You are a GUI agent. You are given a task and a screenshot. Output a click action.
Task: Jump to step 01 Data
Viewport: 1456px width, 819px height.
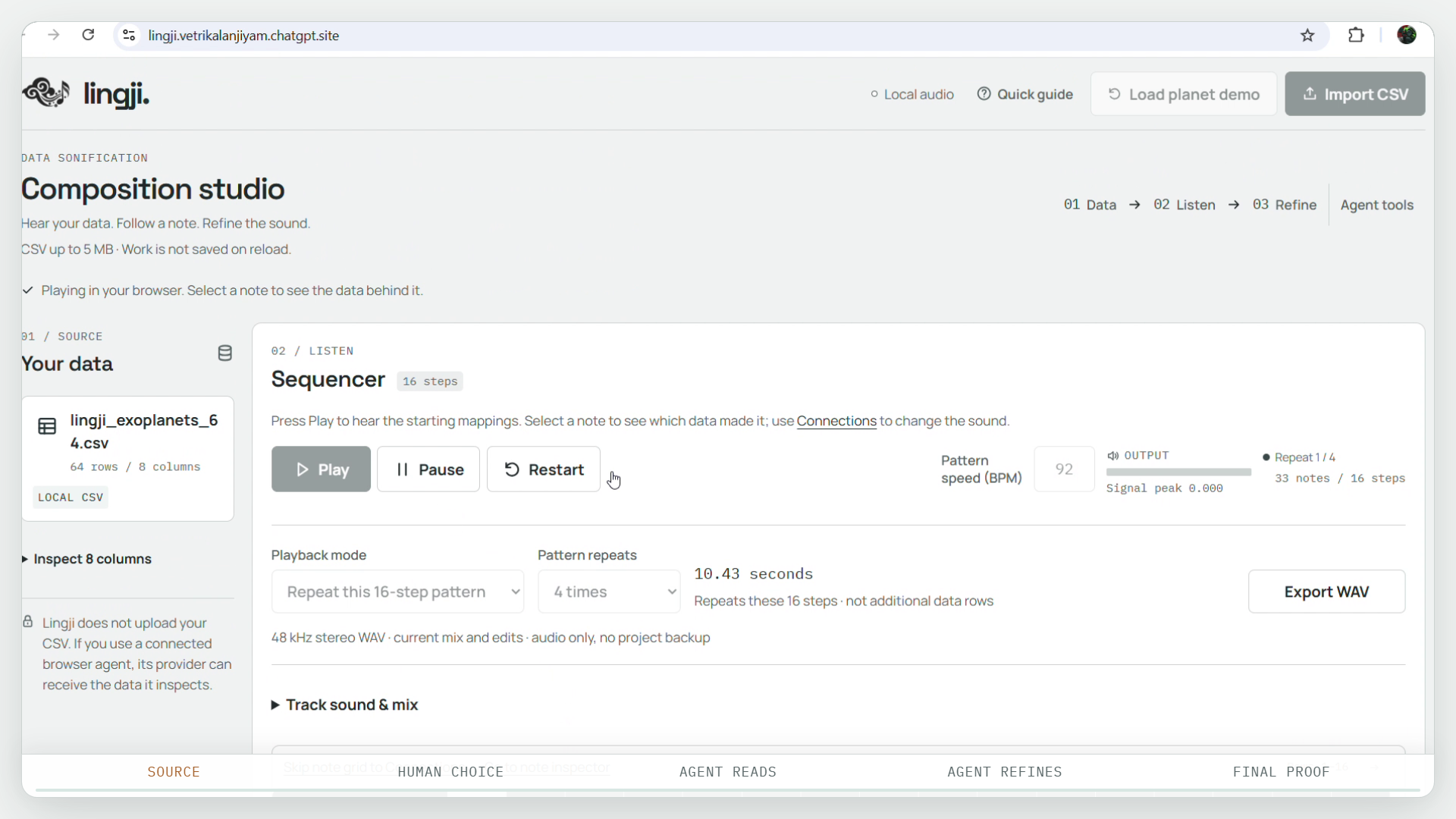pyautogui.click(x=1090, y=205)
